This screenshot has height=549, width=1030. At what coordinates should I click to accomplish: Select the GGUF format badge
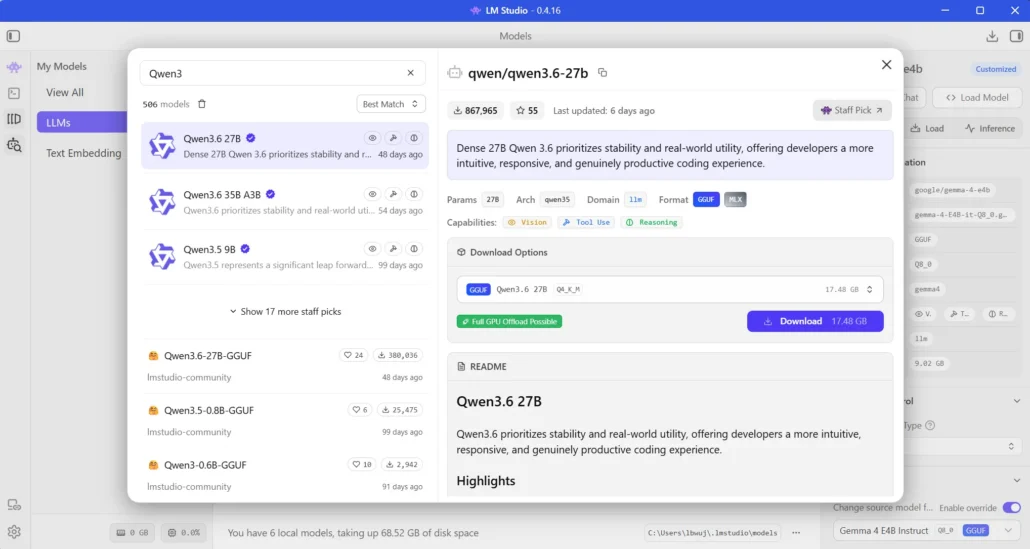pos(705,200)
